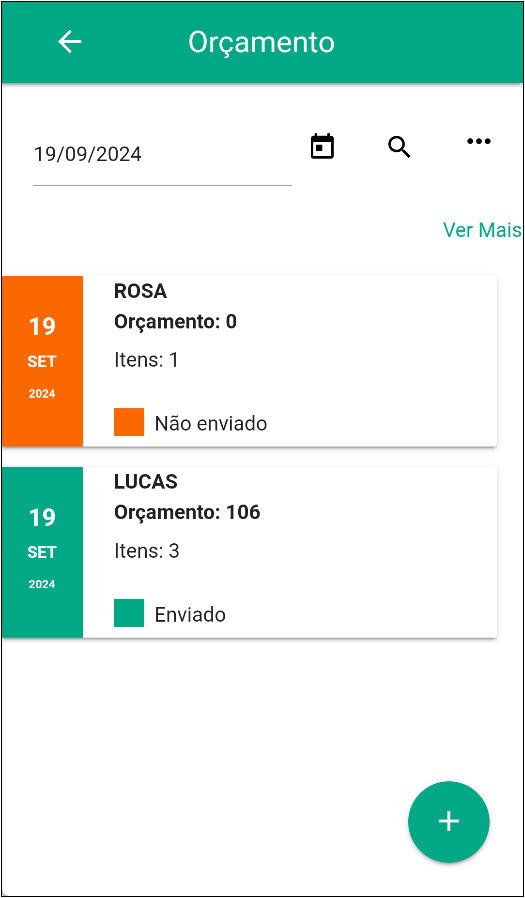Select the green 19 SET date block
The height and width of the screenshot is (898, 525).
point(42,552)
